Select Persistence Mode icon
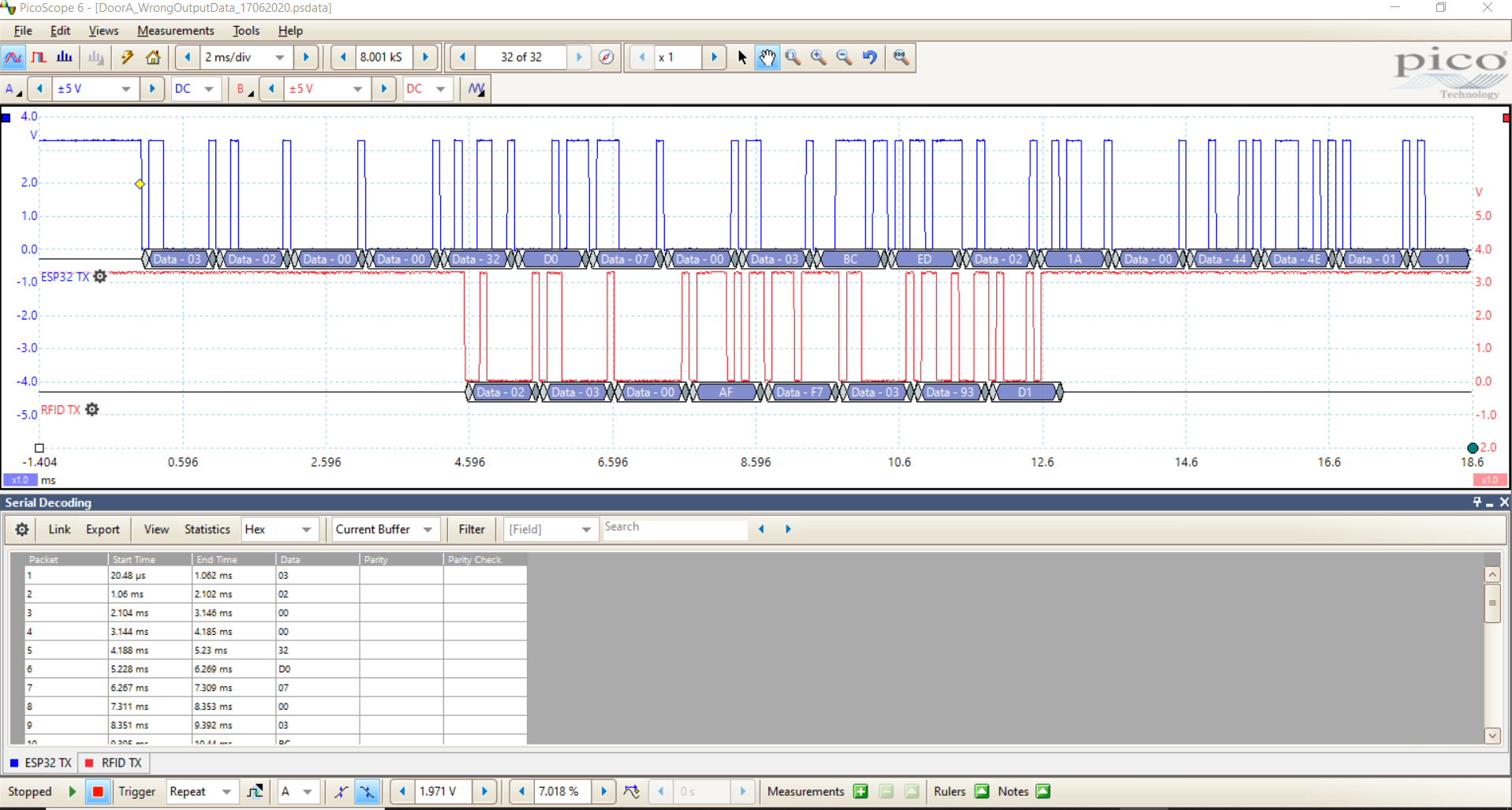The image size is (1512, 810). click(x=39, y=58)
